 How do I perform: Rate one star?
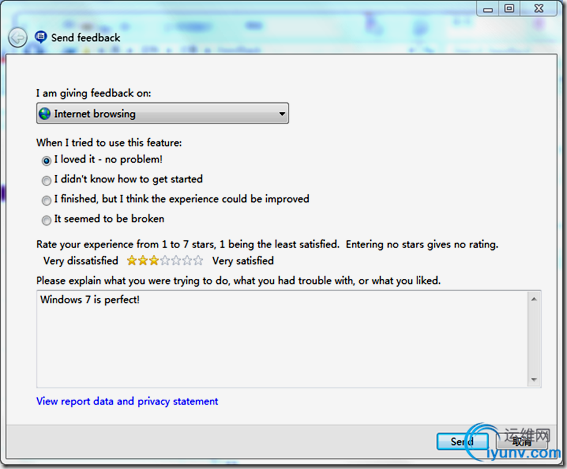click(x=132, y=261)
